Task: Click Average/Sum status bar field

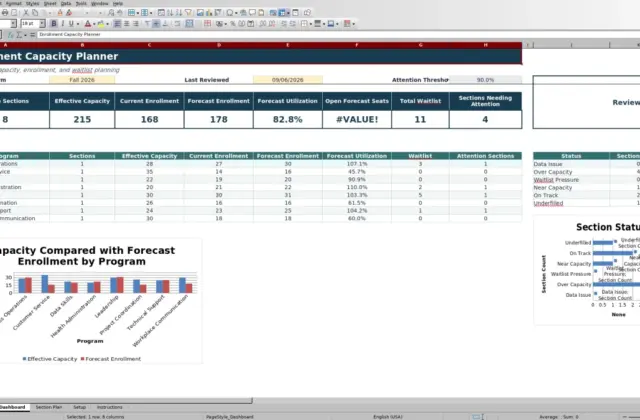Action: click(x=559, y=417)
